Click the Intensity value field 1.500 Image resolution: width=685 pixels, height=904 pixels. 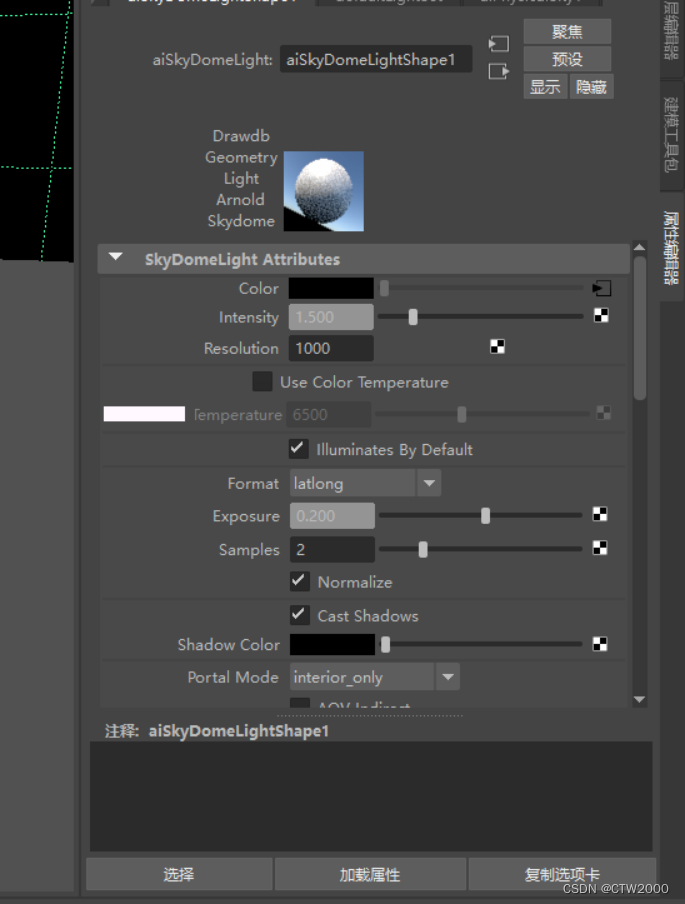point(331,317)
